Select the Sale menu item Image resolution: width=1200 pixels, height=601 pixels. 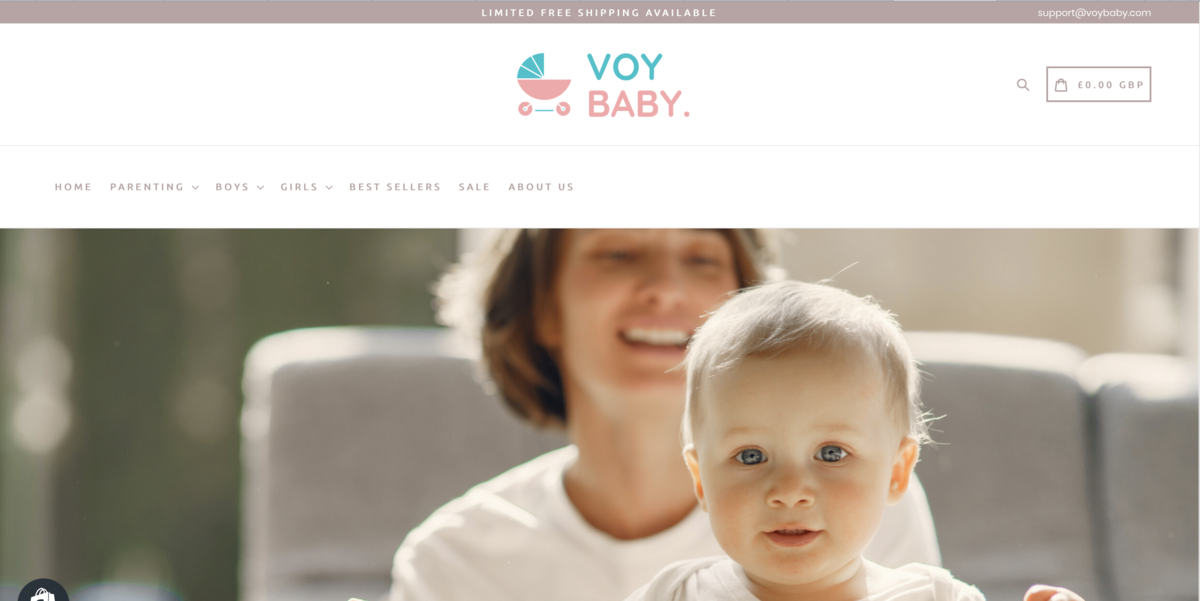(x=474, y=187)
